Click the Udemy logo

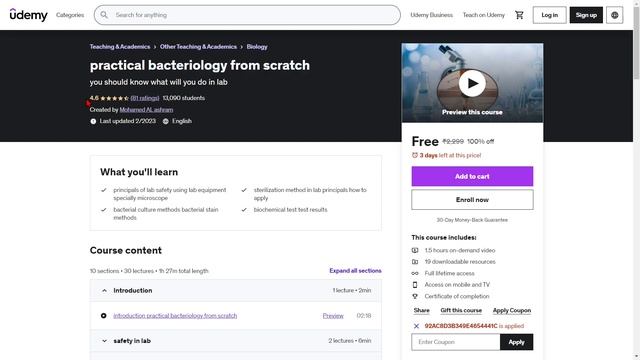(29, 15)
